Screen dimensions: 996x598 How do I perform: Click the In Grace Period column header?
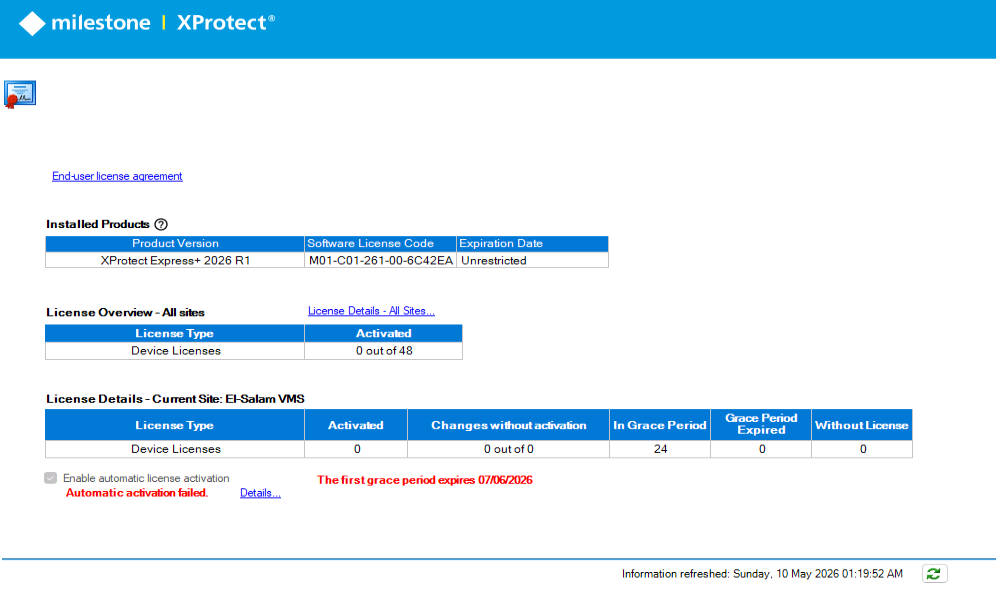659,425
